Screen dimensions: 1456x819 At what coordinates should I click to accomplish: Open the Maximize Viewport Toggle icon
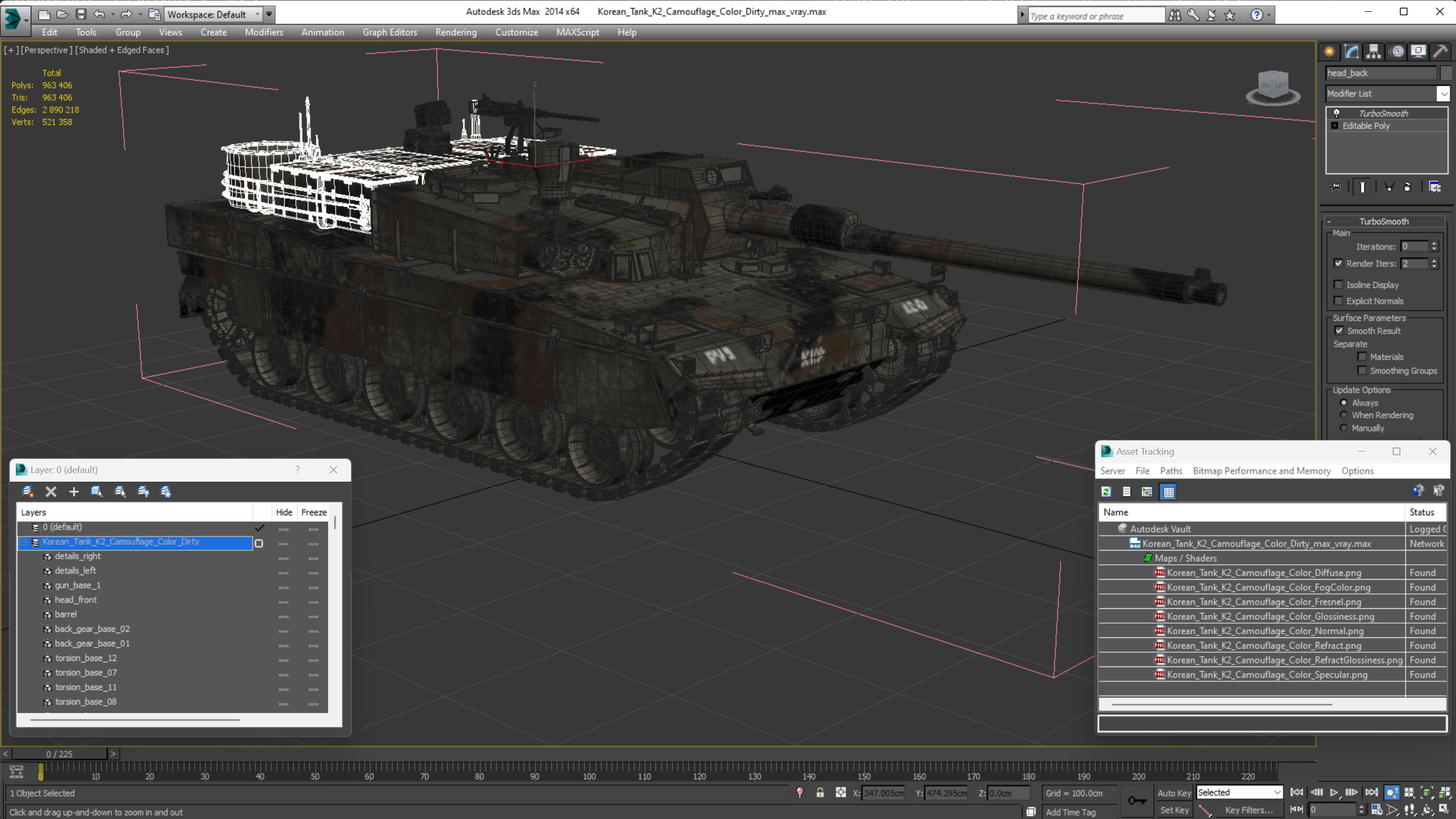(x=1445, y=810)
